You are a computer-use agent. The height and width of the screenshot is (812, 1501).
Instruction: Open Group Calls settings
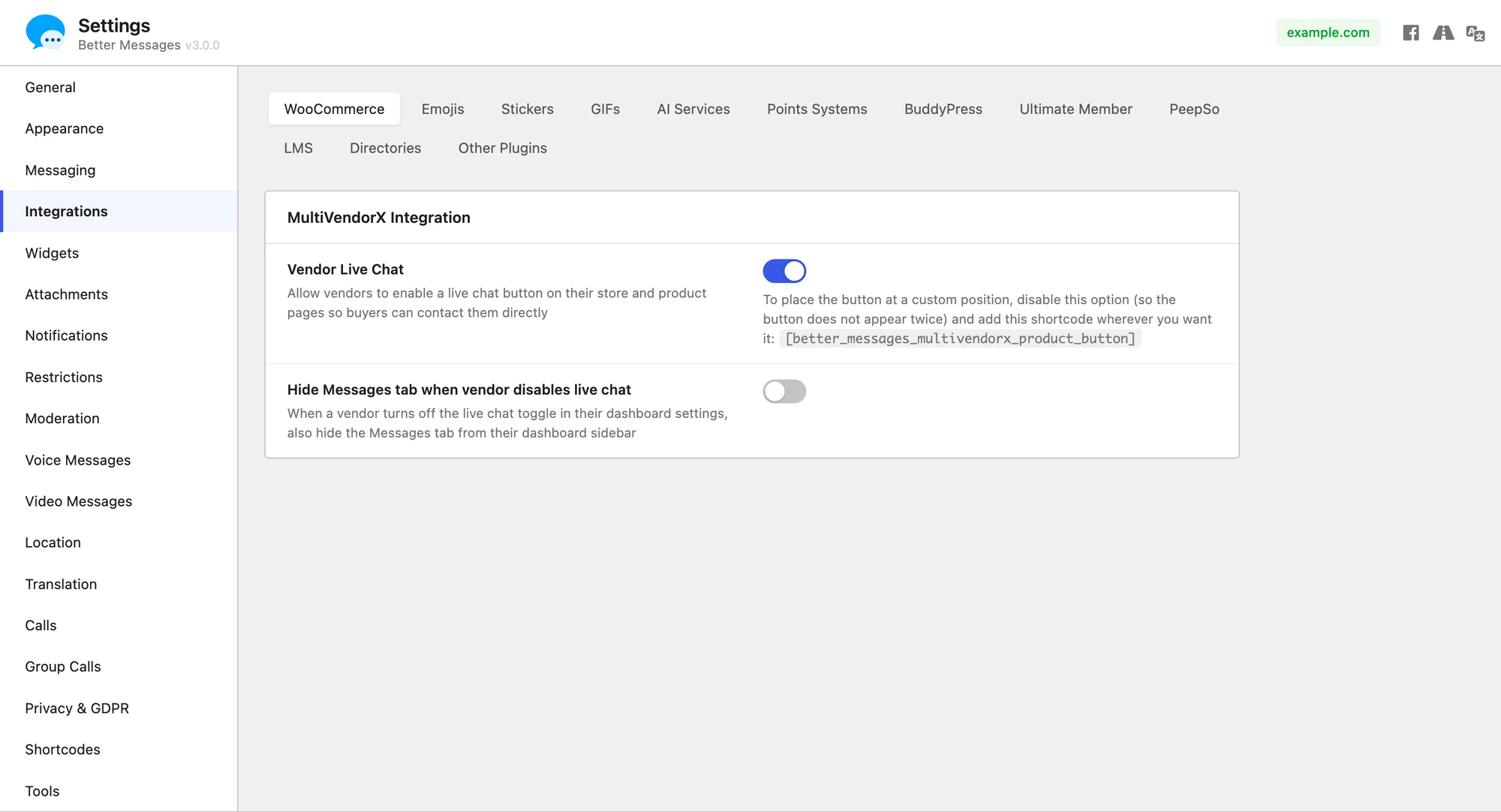pos(119,666)
